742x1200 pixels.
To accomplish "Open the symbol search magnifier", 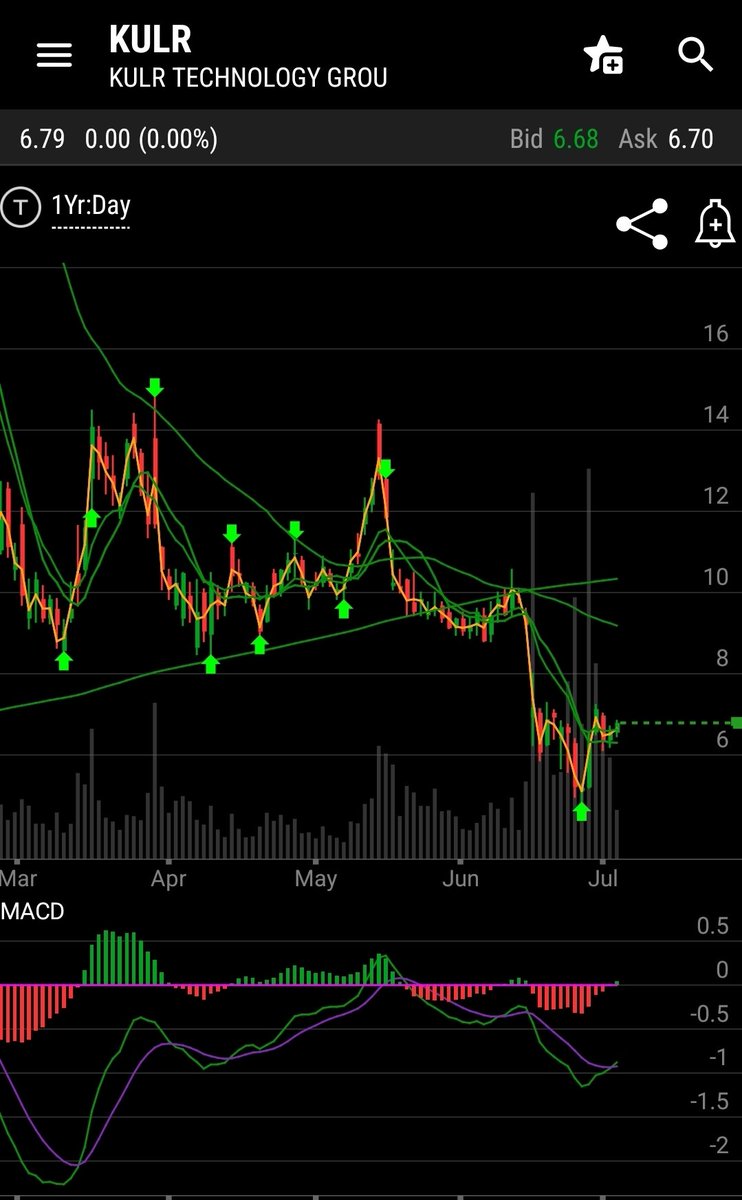I will (695, 54).
